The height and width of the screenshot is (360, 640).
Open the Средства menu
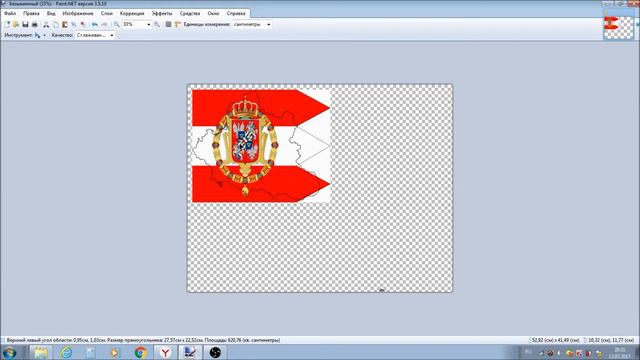tap(190, 13)
